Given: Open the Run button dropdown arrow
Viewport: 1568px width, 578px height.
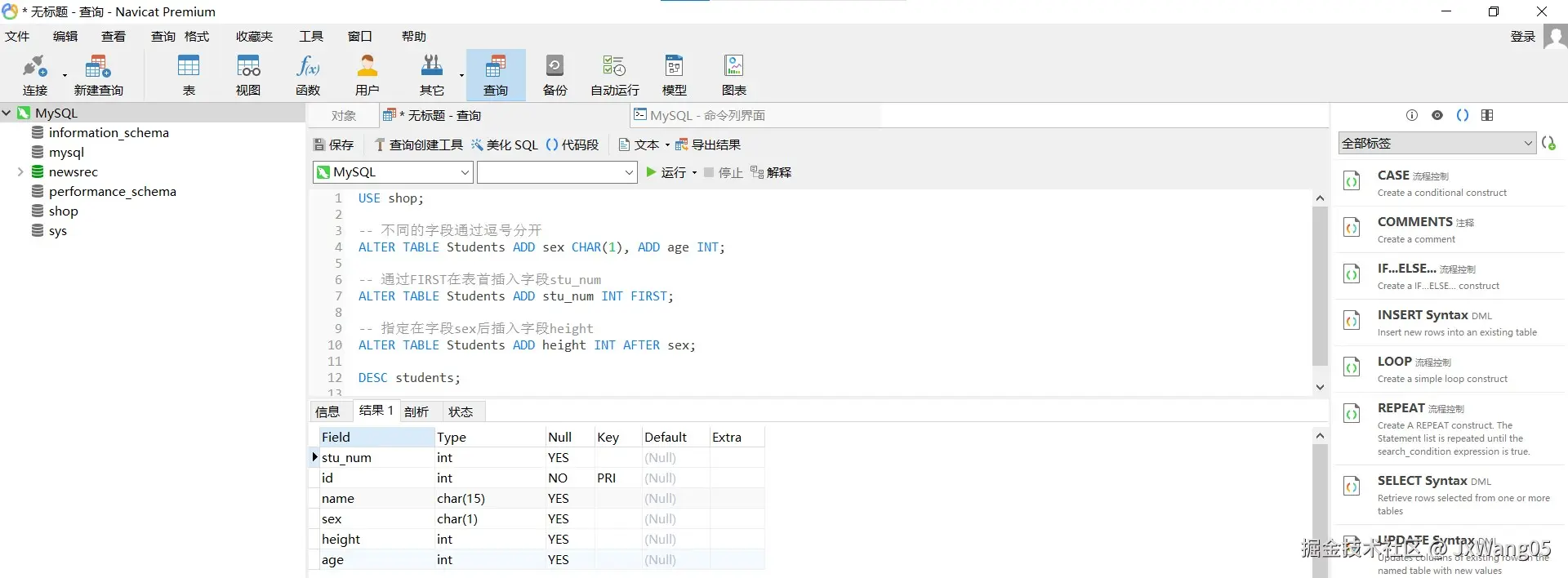Looking at the screenshot, I should click(694, 173).
